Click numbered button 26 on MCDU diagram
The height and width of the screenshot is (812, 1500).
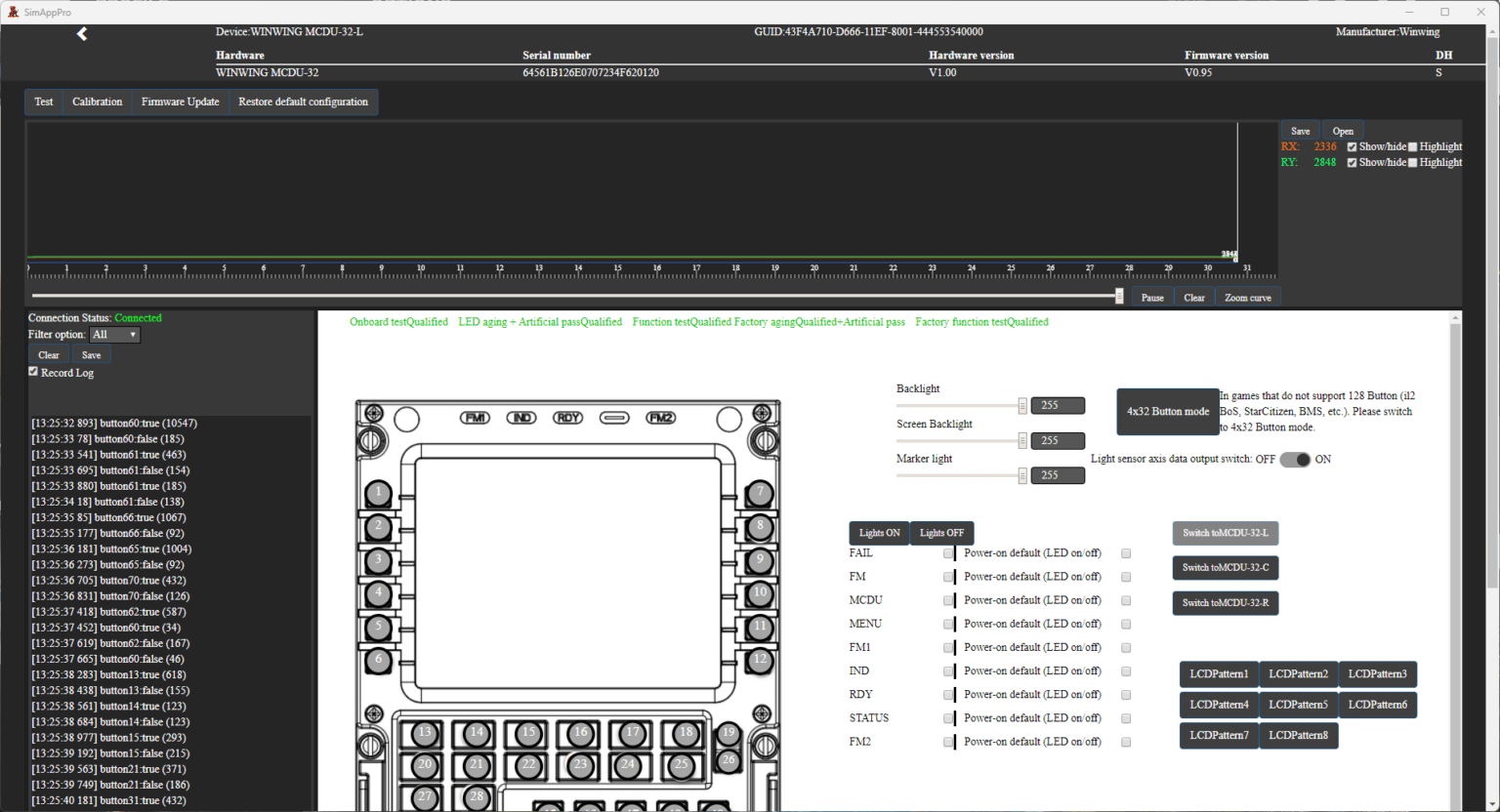coord(729,759)
